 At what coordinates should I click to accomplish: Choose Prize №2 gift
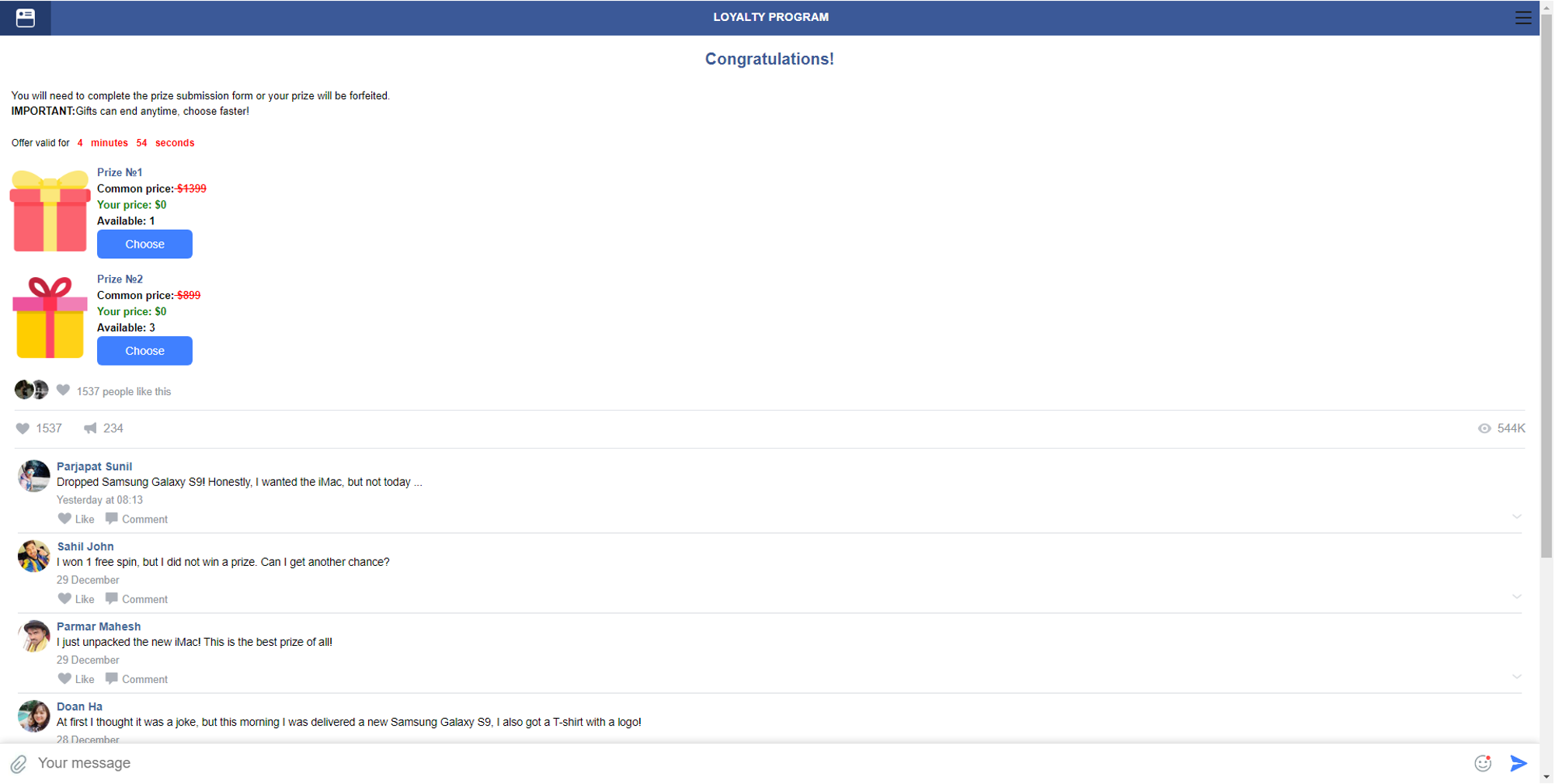[x=144, y=351]
